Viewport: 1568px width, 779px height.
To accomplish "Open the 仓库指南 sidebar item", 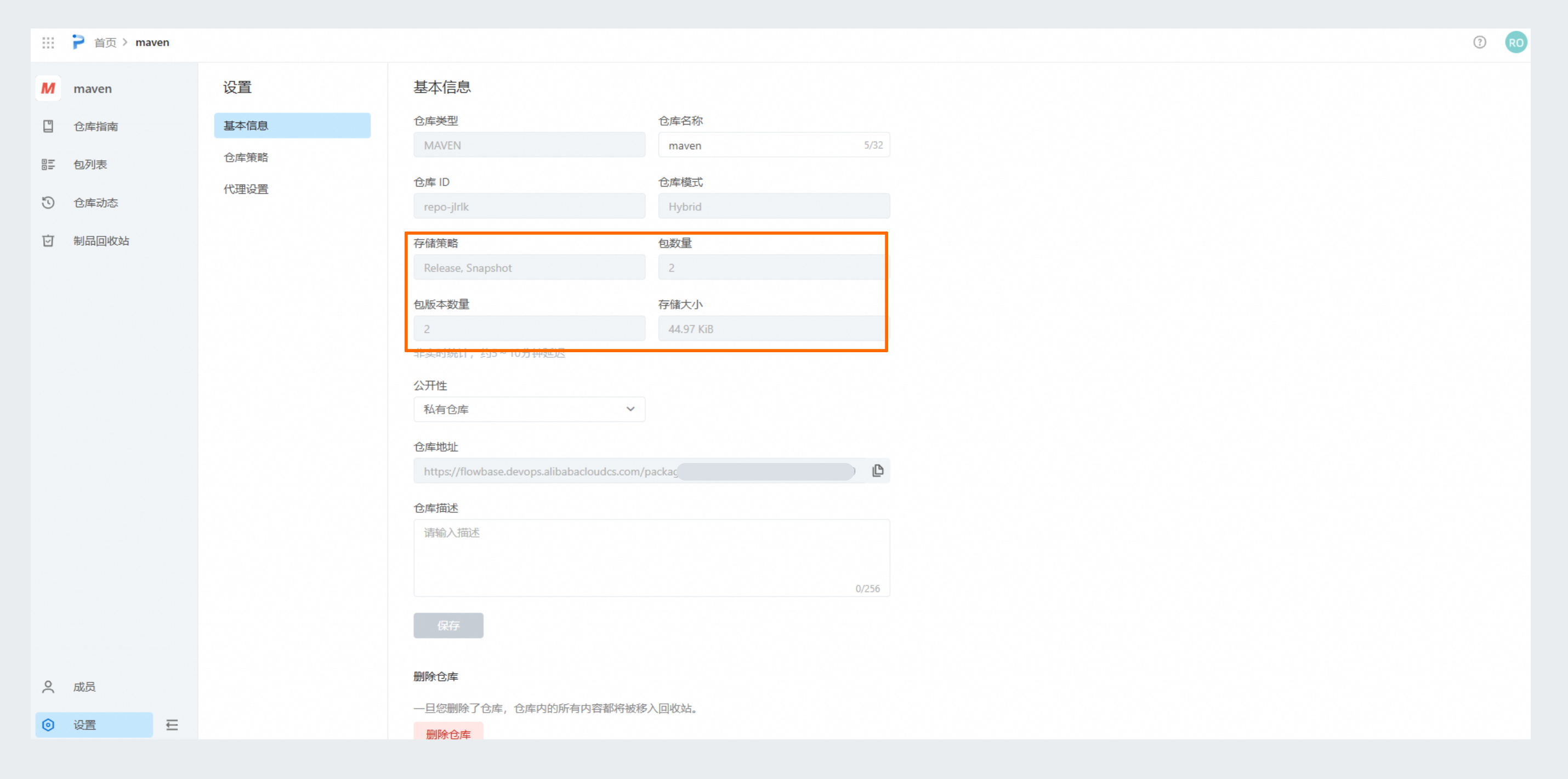I will tap(95, 127).
